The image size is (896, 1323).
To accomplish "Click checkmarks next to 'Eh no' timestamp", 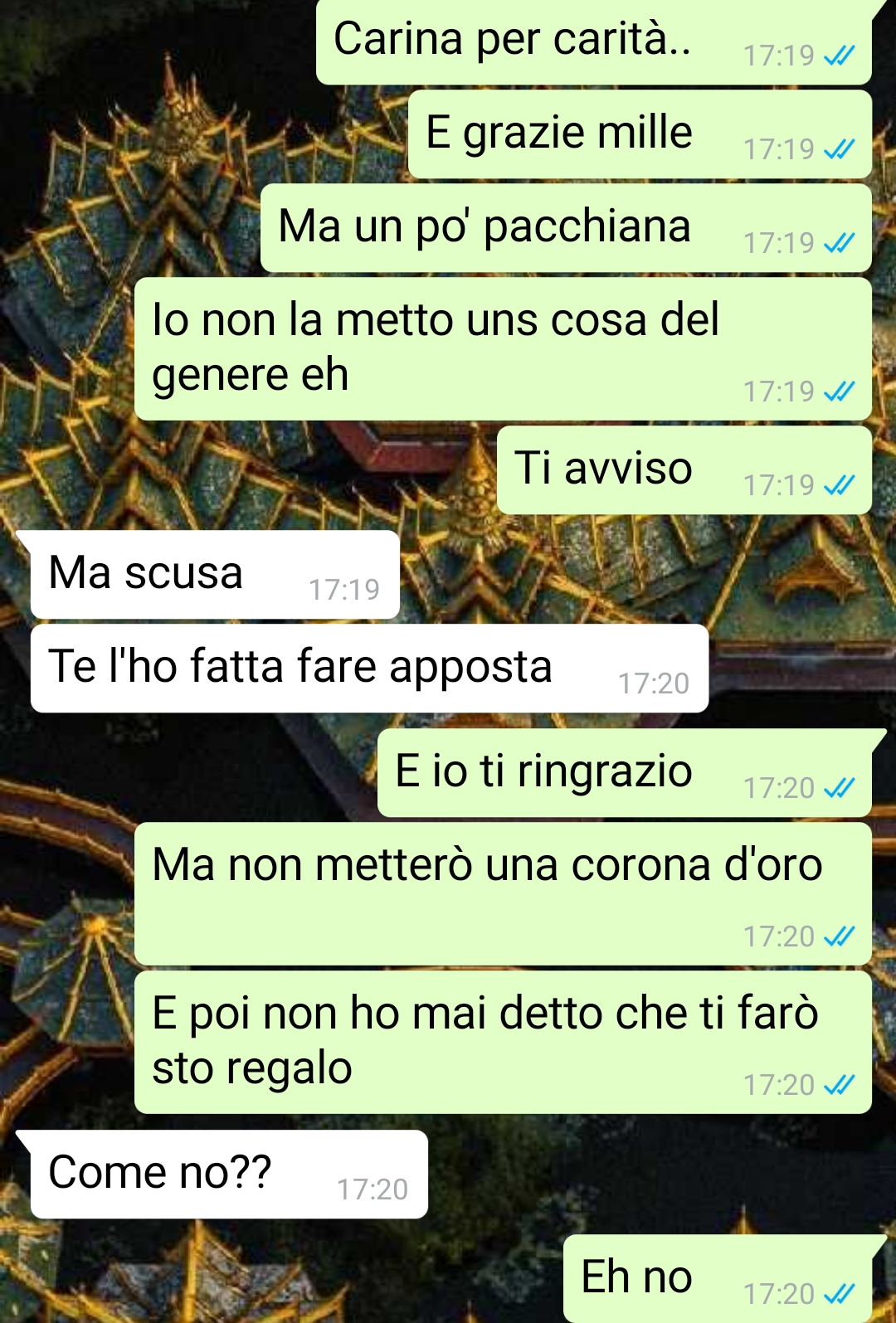I will coord(839,1294).
